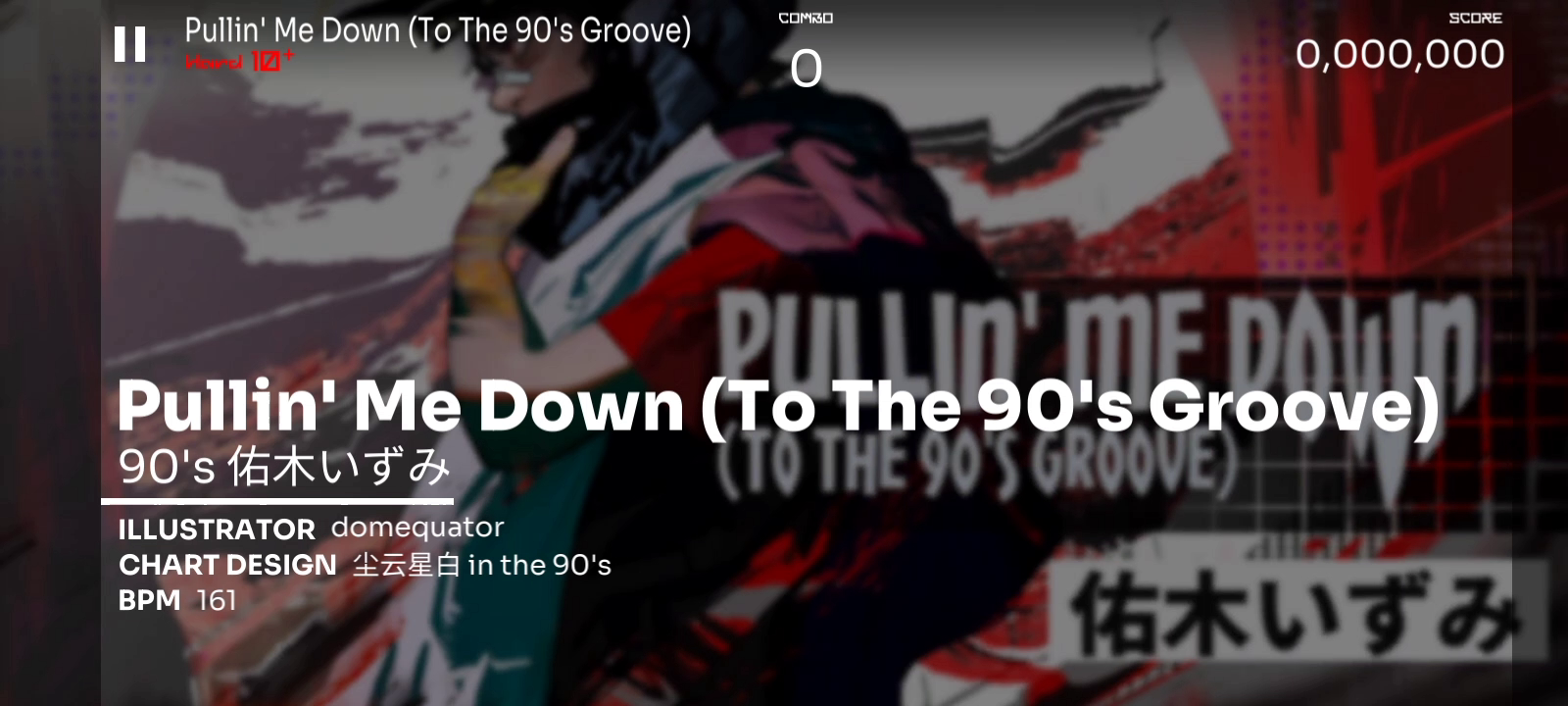Select the artist name 90's 佑木いずみ
The image size is (1568, 706).
tap(284, 467)
